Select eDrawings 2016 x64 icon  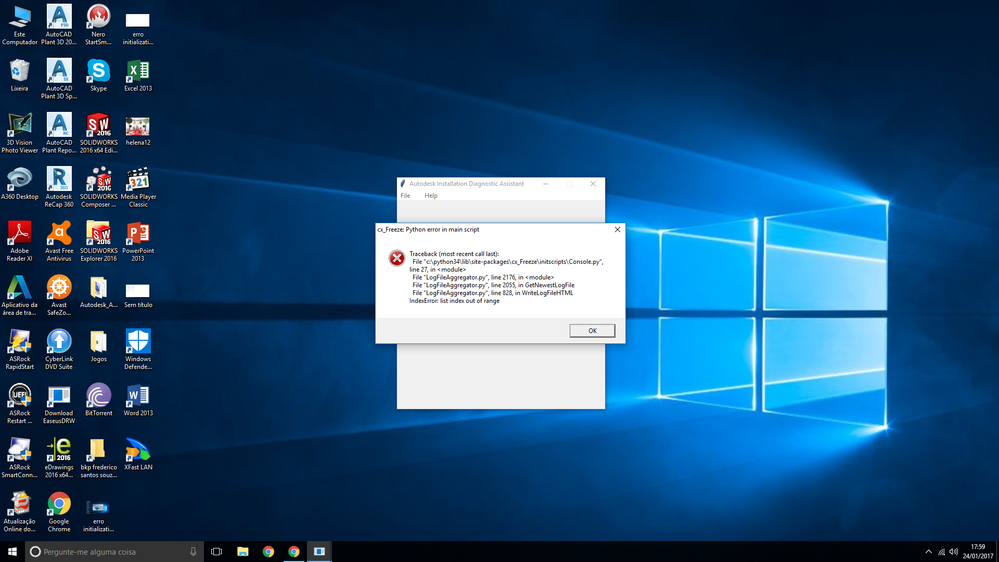tap(59, 458)
